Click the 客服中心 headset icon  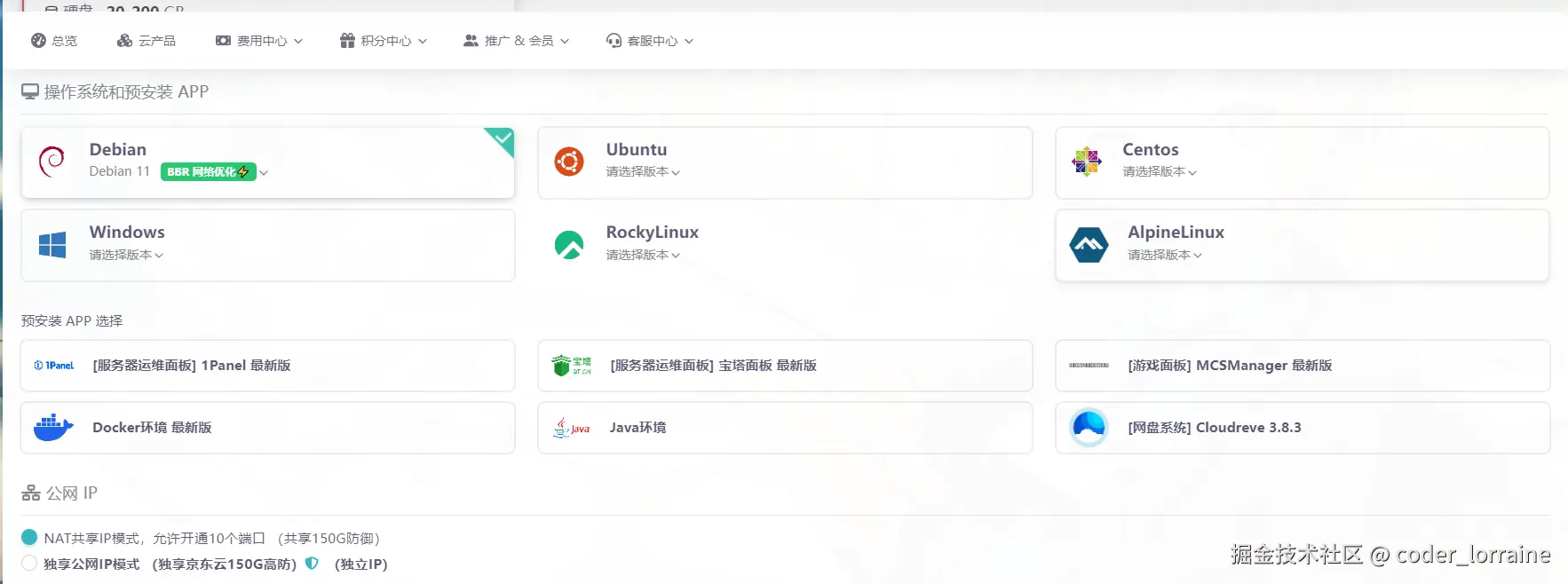point(614,41)
